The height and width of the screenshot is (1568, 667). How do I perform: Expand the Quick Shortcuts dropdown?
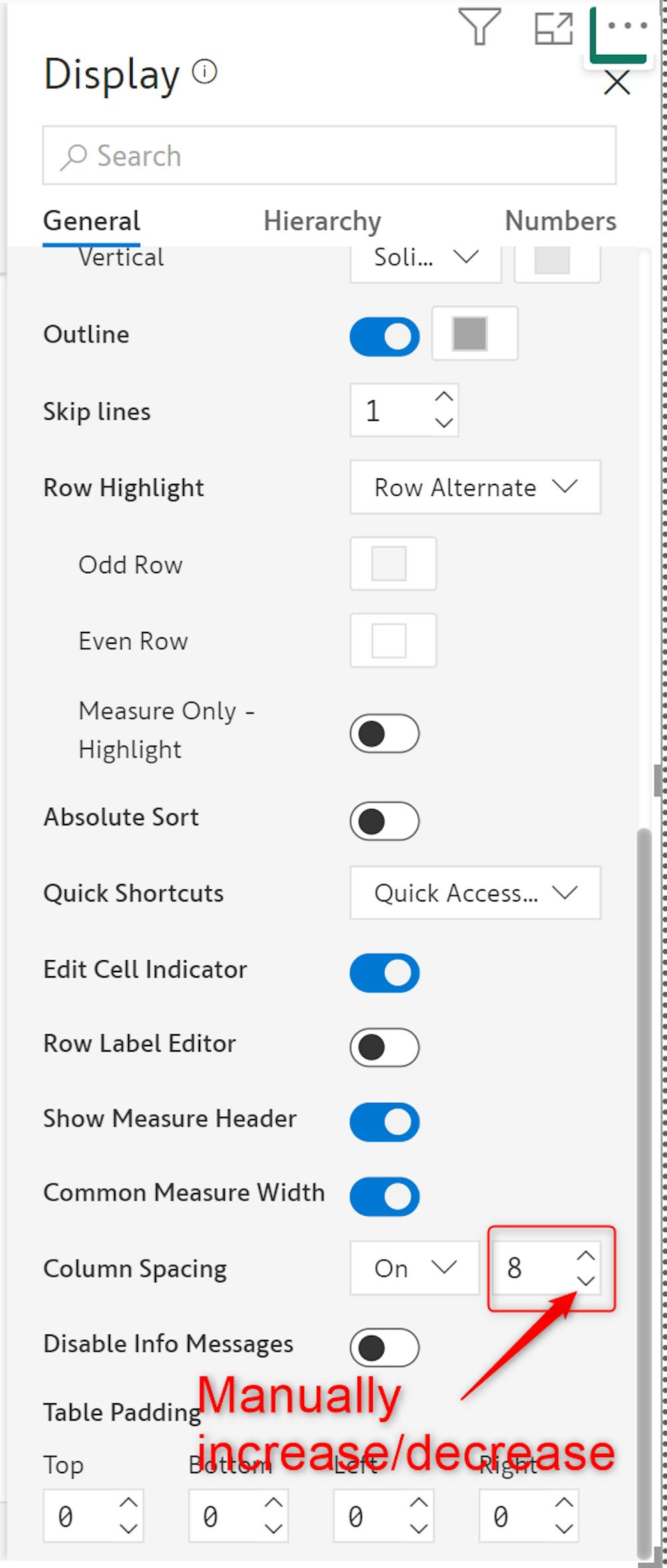tap(475, 893)
